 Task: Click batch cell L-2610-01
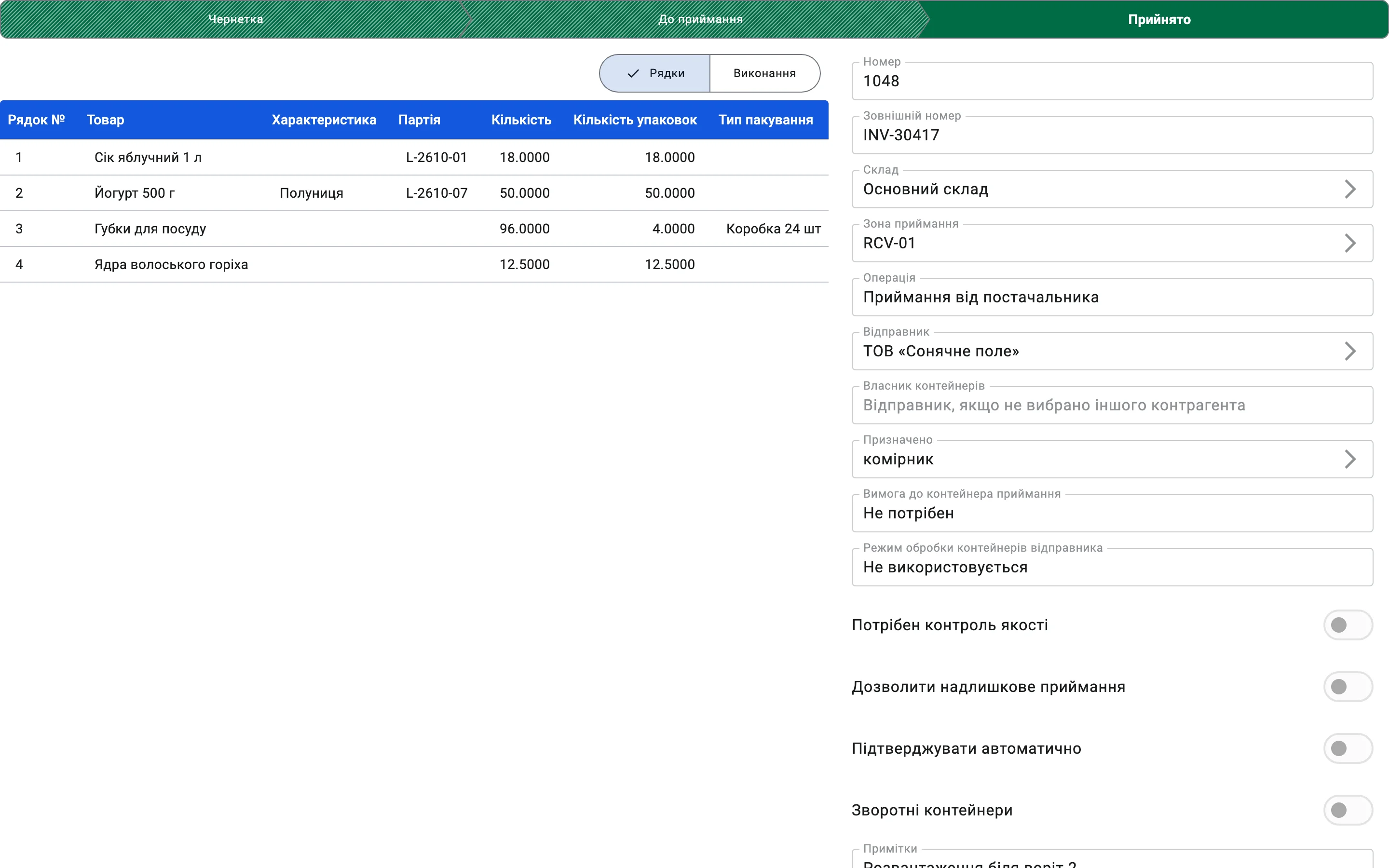coord(436,157)
